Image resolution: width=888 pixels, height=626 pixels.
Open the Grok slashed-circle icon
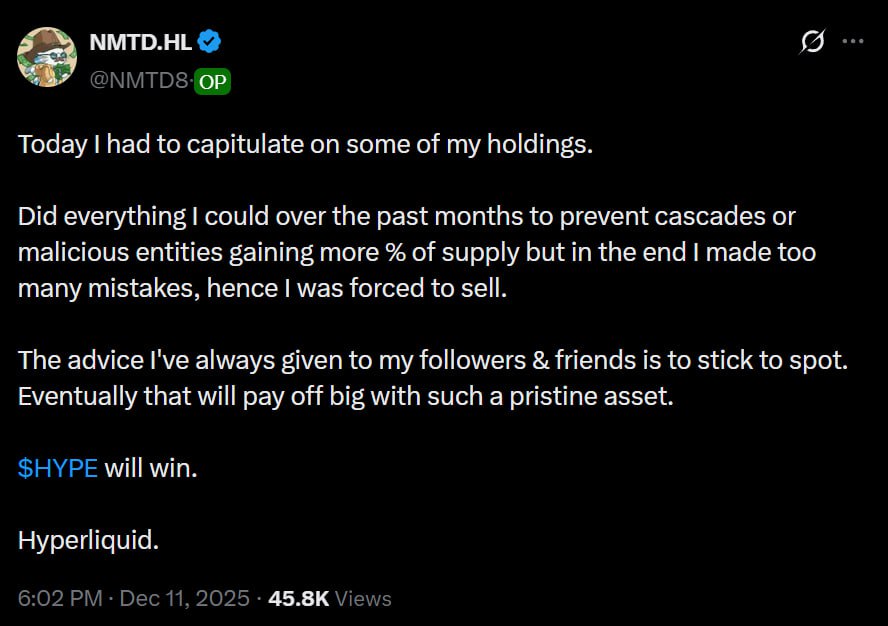tap(813, 42)
